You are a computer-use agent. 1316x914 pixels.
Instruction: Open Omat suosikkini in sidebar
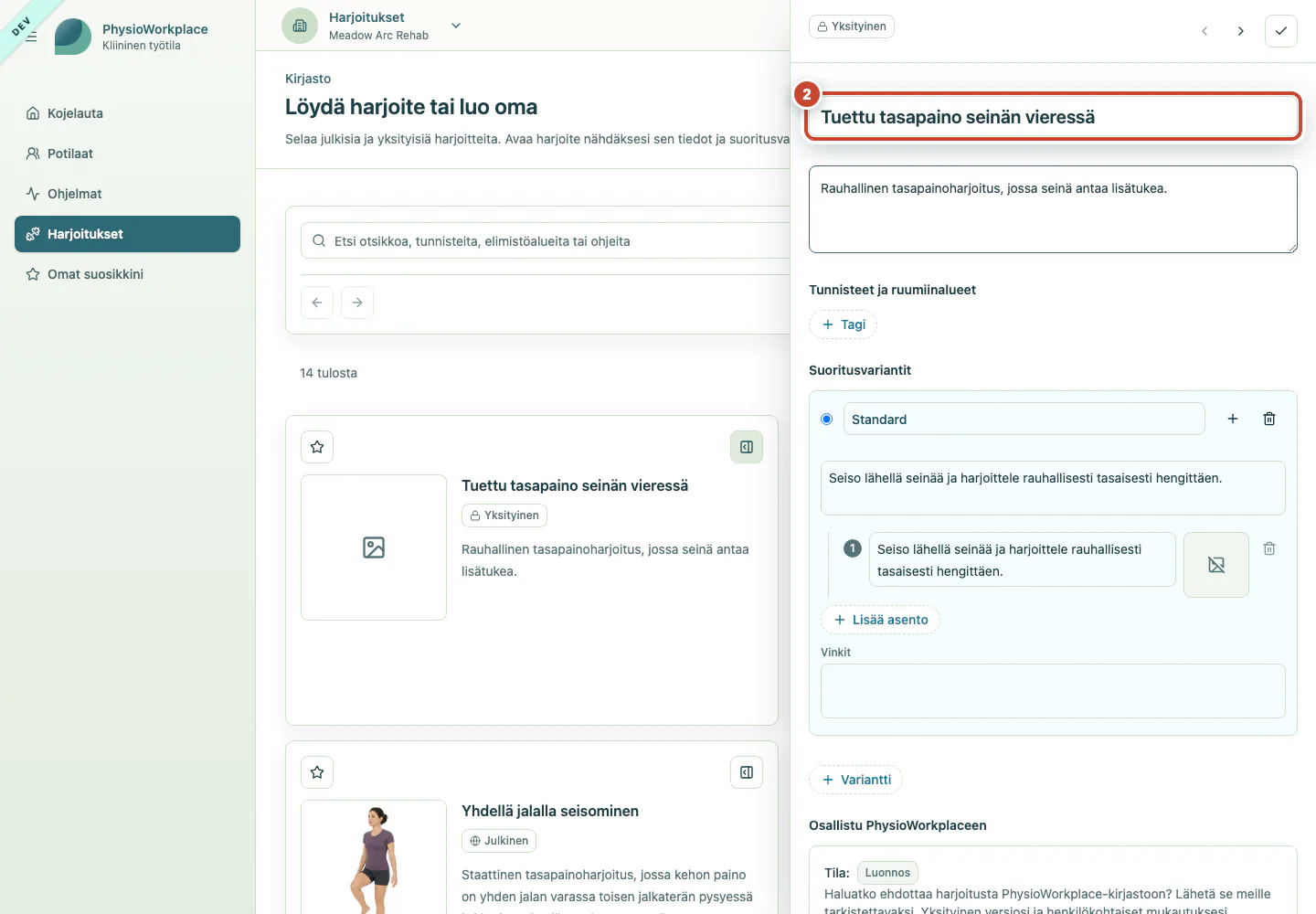(x=127, y=274)
